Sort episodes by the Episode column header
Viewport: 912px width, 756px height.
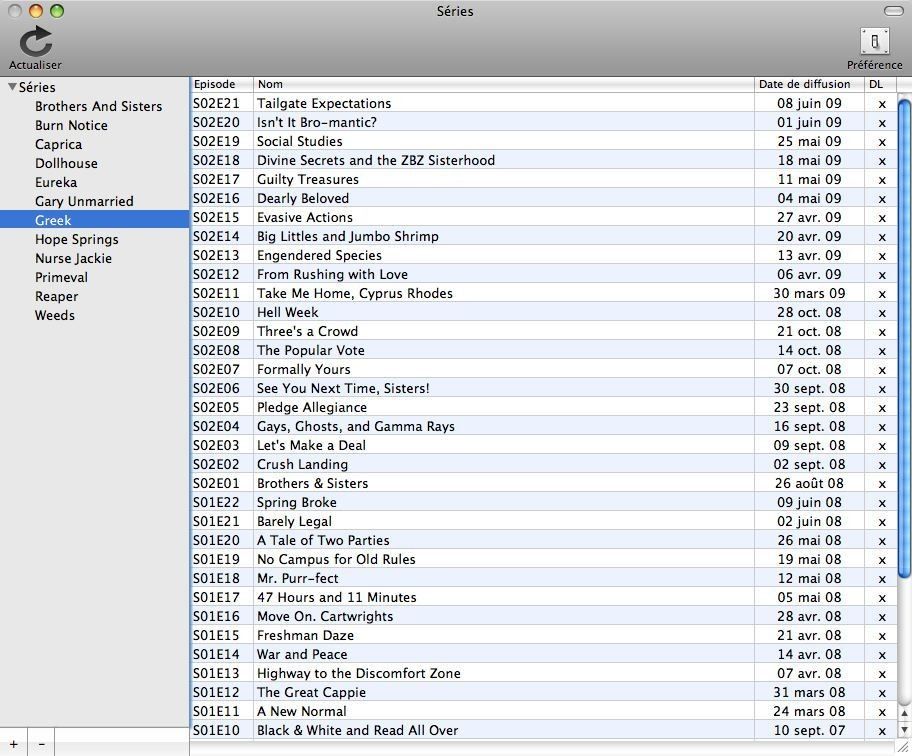220,84
